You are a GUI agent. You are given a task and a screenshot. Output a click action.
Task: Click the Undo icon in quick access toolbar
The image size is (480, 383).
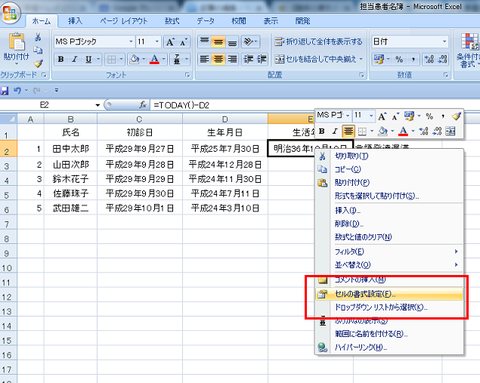[17, 90]
